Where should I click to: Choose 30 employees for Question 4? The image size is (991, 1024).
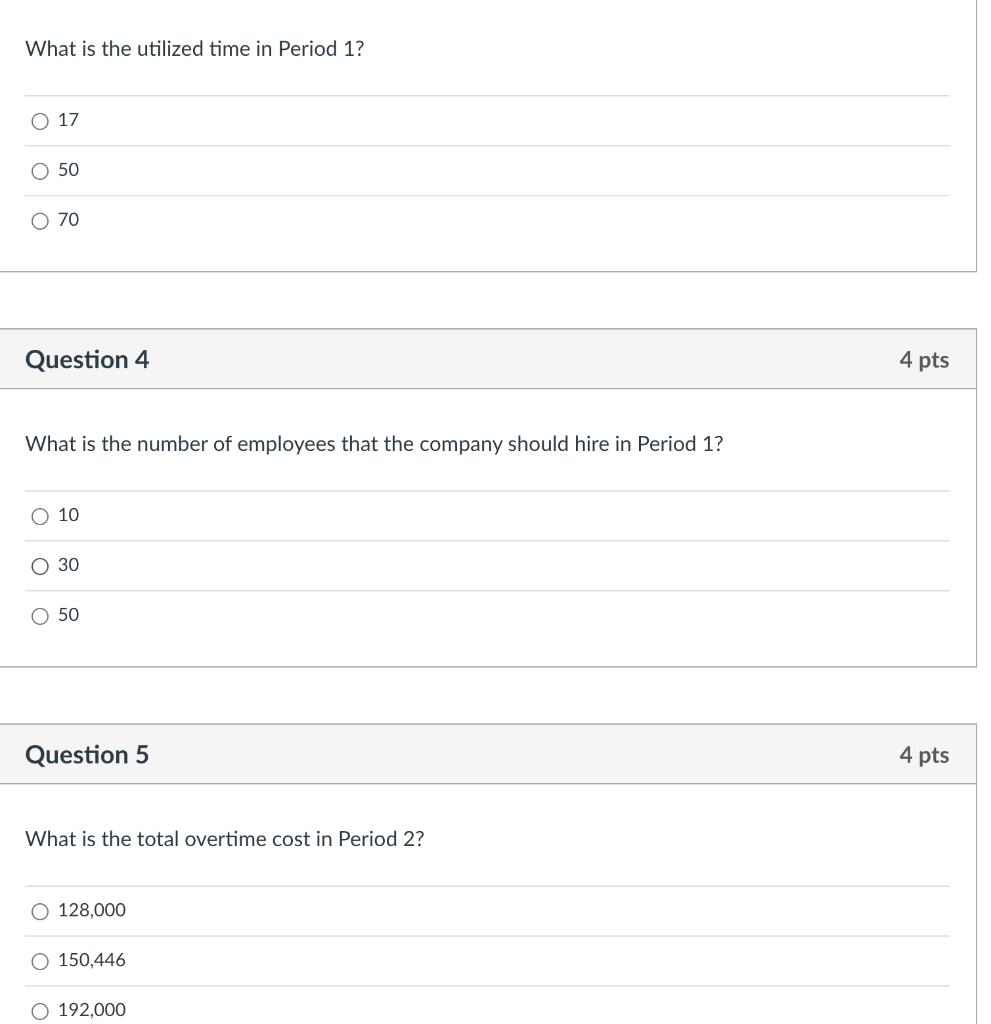coord(40,565)
